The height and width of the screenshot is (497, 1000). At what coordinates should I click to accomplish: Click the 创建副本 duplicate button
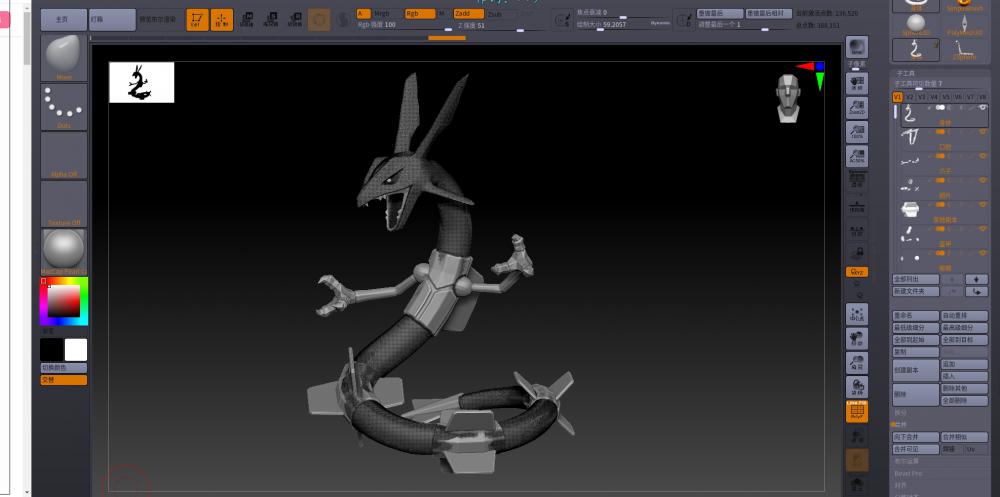tap(916, 370)
